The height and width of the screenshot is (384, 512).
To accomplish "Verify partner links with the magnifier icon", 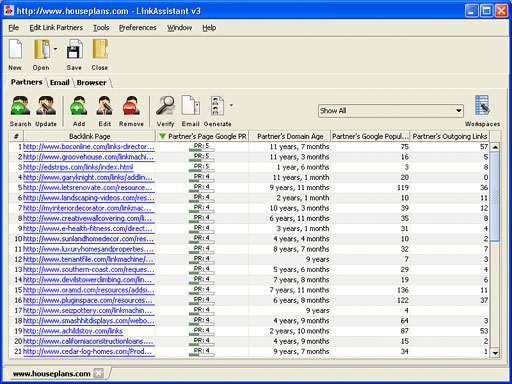I will point(166,106).
